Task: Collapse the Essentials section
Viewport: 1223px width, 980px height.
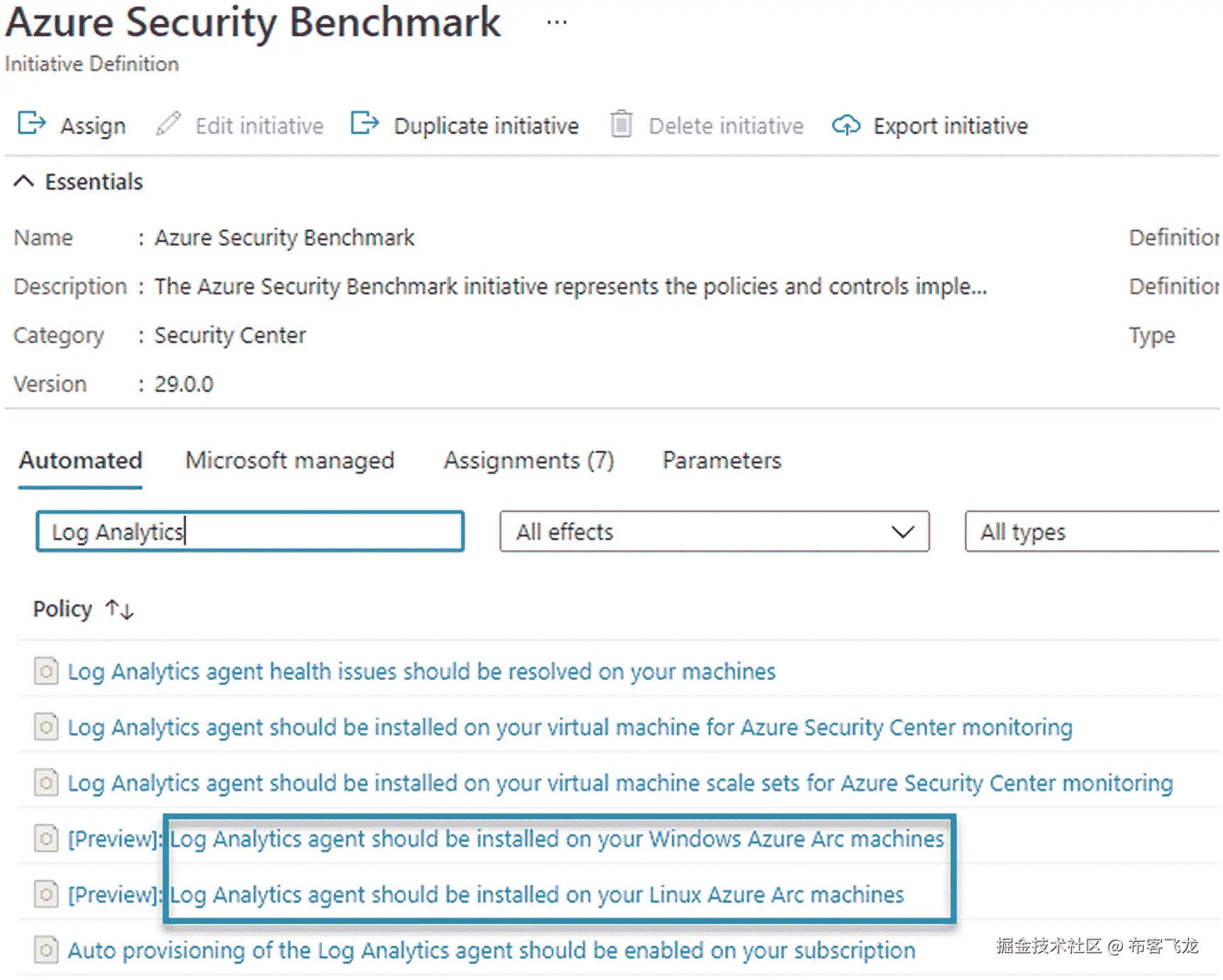Action: click(x=23, y=182)
